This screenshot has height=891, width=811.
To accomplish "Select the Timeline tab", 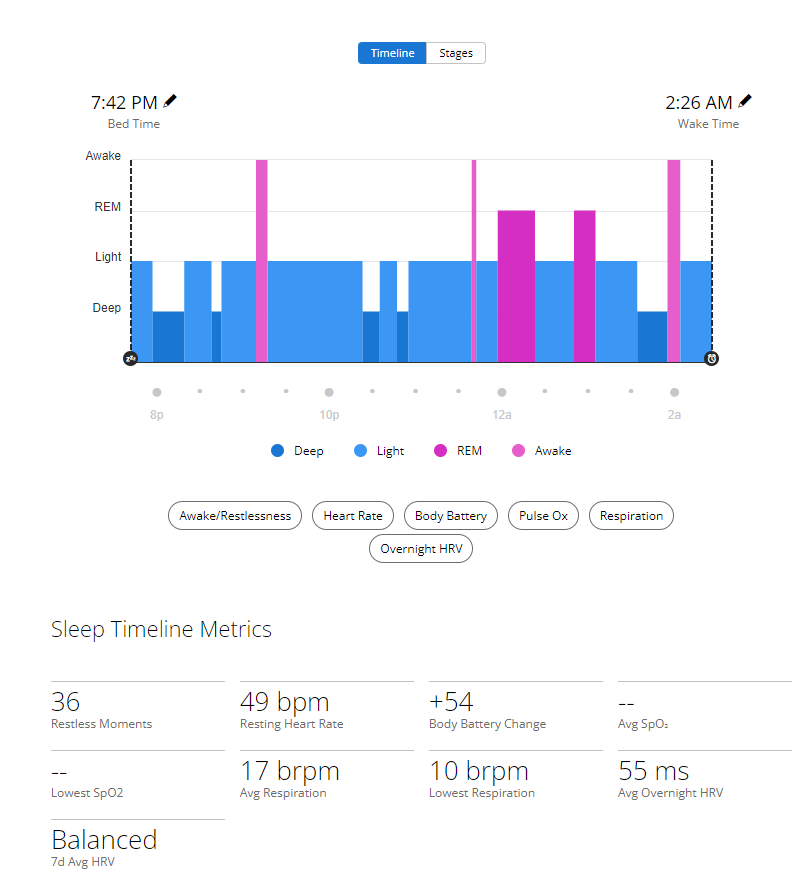I will point(392,53).
